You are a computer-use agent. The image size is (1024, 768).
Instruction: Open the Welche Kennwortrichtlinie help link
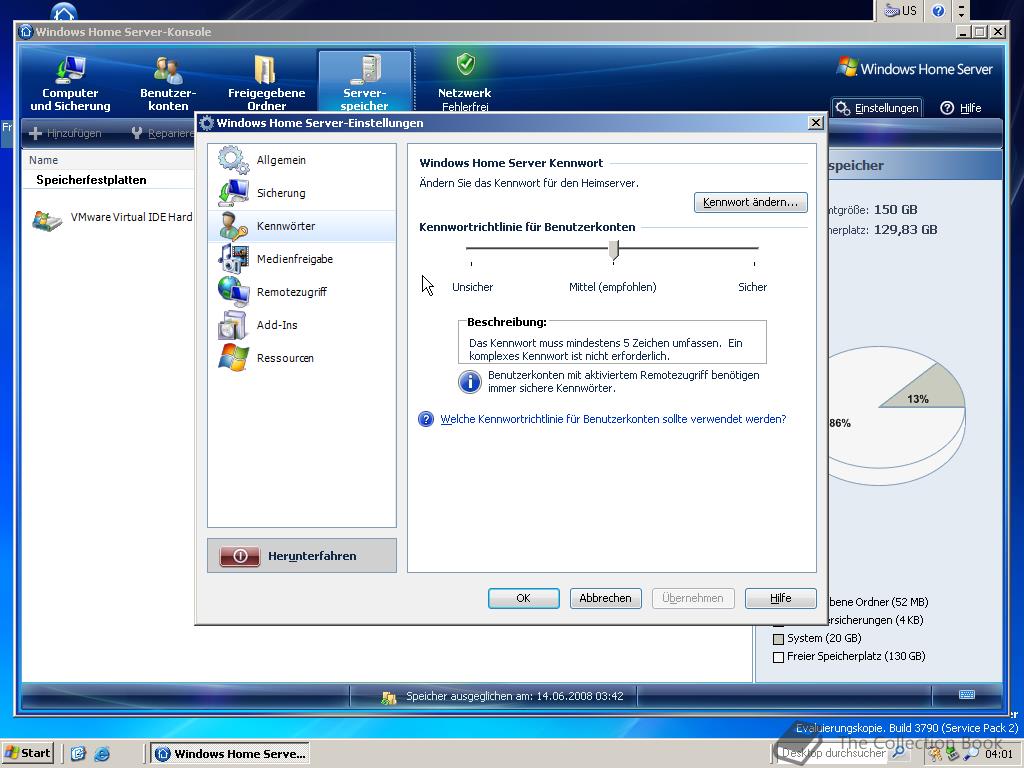[x=613, y=419]
